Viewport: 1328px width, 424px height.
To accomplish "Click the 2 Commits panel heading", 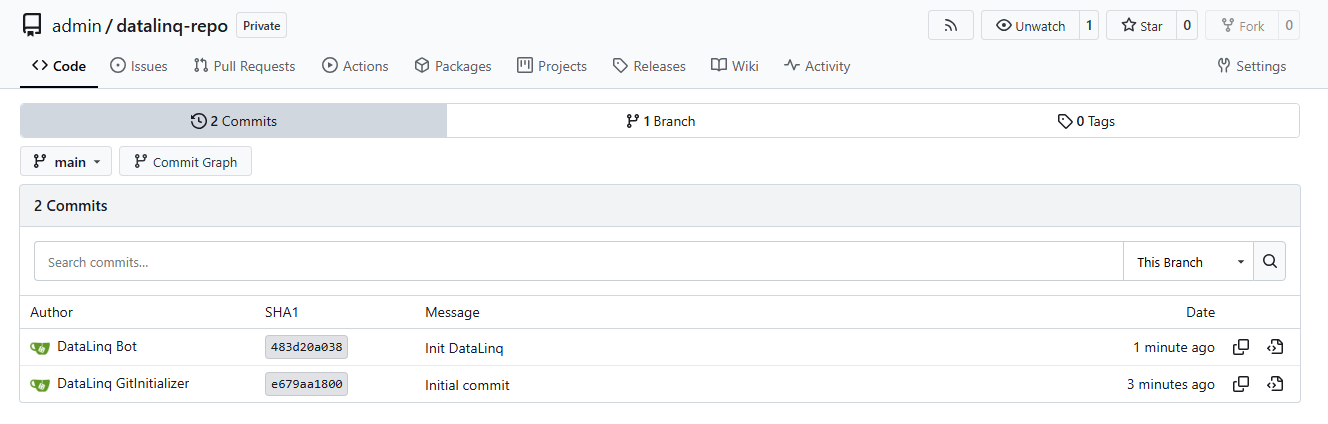I will pyautogui.click(x=71, y=206).
